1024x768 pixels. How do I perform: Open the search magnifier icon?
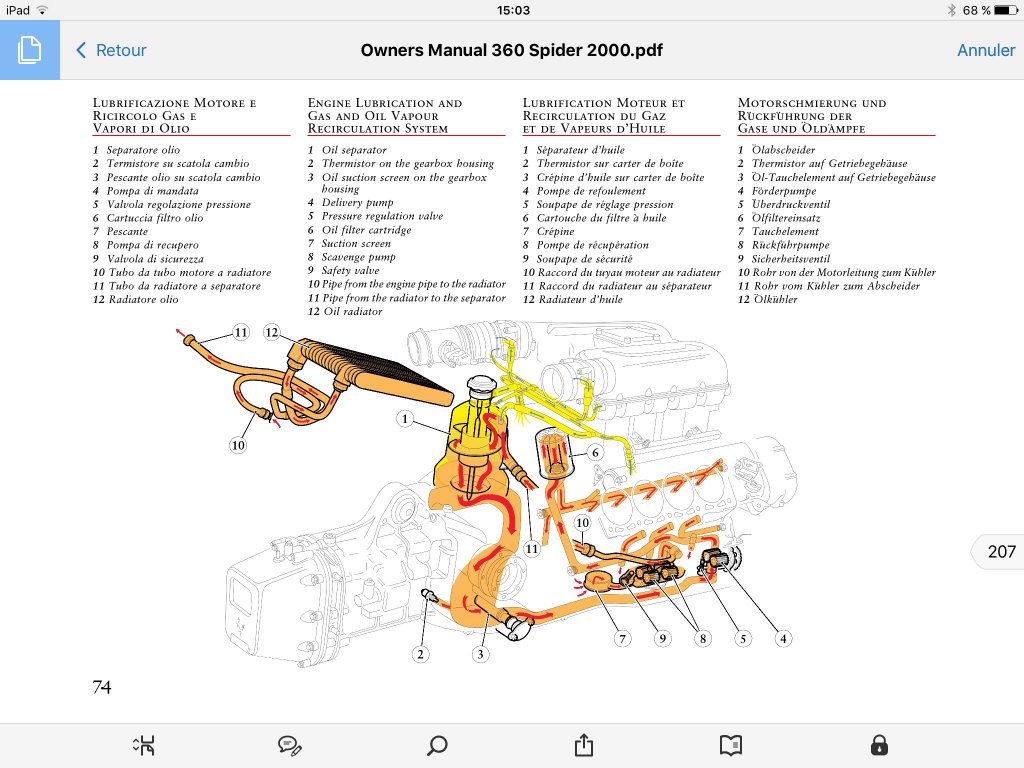(x=437, y=745)
